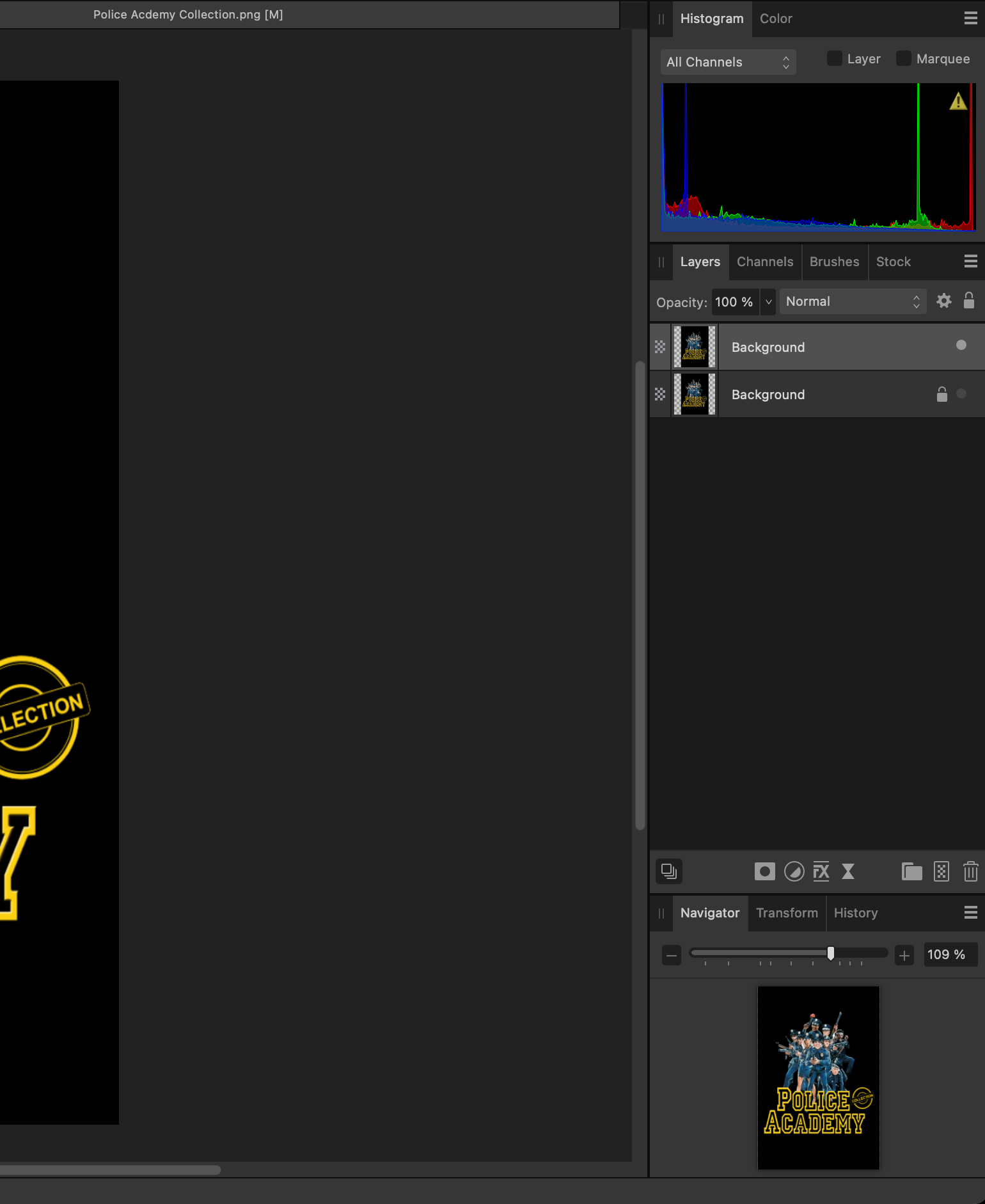Switch to the Layers tab
The image size is (985, 1204).
tap(700, 262)
